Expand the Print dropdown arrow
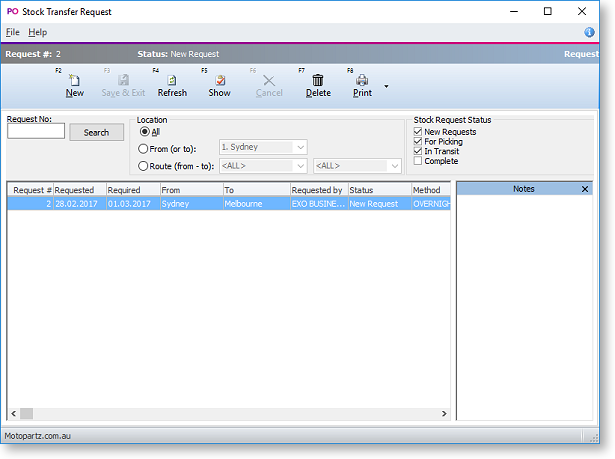615x459 pixels. pyautogui.click(x=387, y=86)
